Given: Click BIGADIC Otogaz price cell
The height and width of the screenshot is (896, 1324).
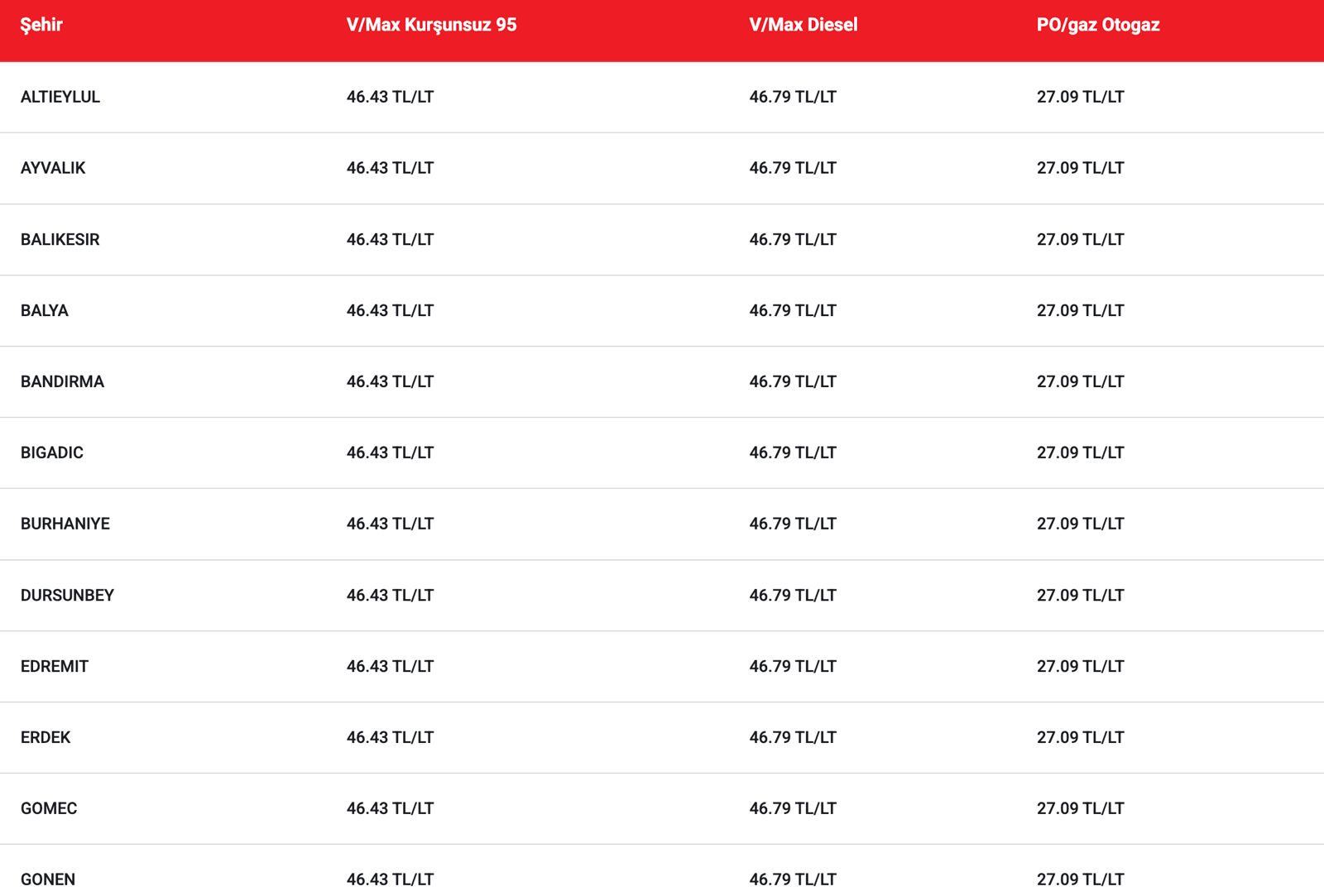Looking at the screenshot, I should [1080, 453].
